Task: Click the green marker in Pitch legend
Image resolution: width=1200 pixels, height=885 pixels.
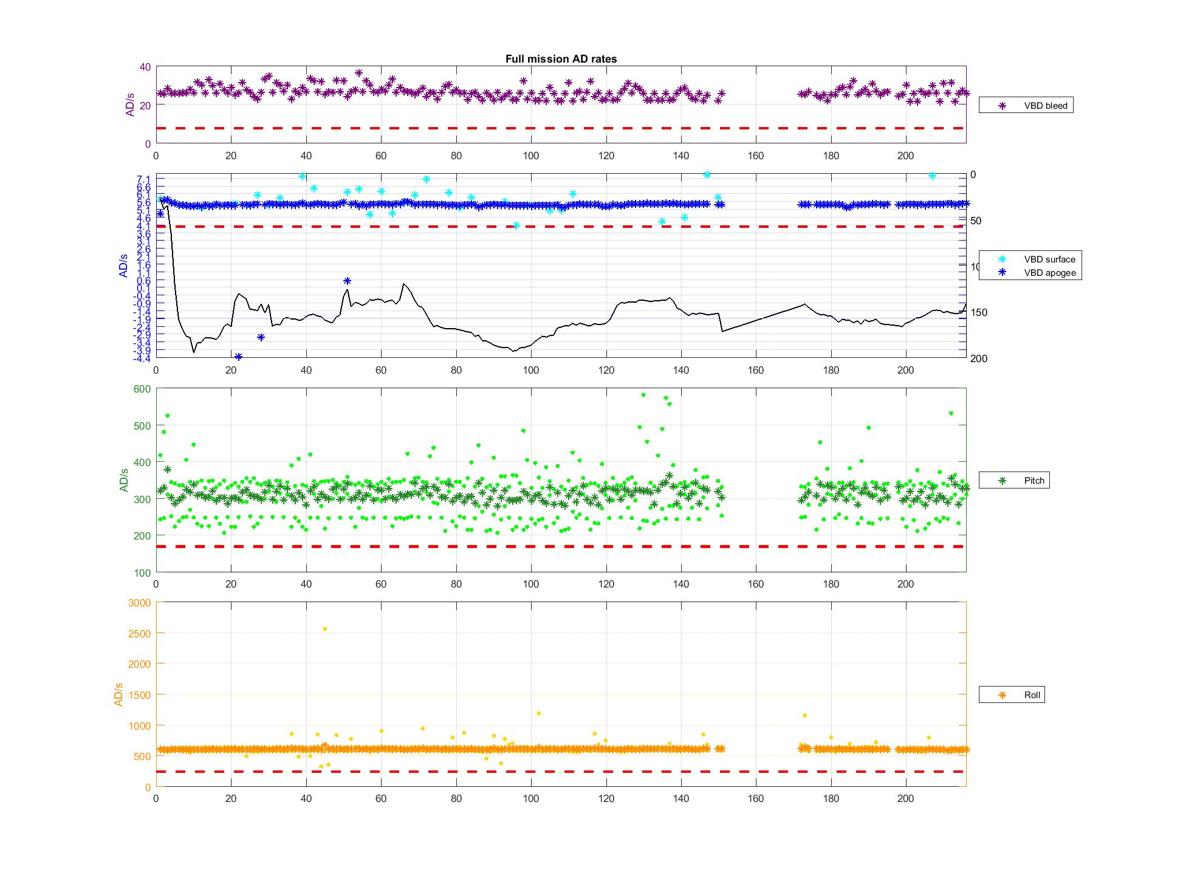Action: 1003,481
